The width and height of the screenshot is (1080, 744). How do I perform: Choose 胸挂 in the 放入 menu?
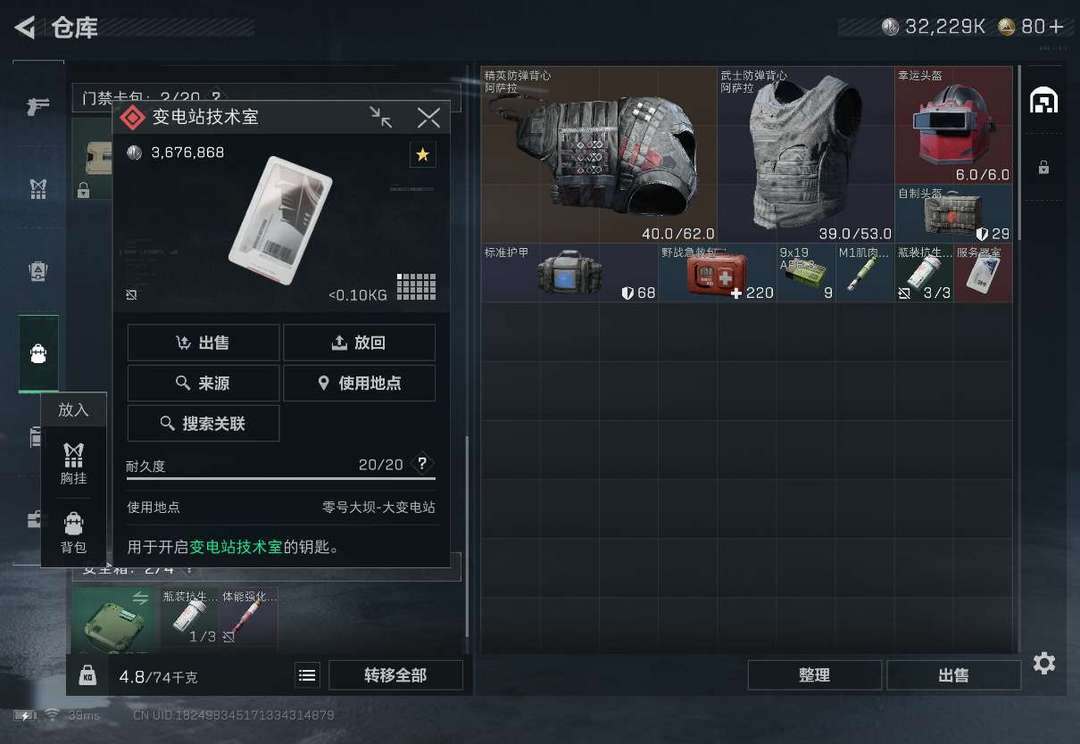pos(74,464)
